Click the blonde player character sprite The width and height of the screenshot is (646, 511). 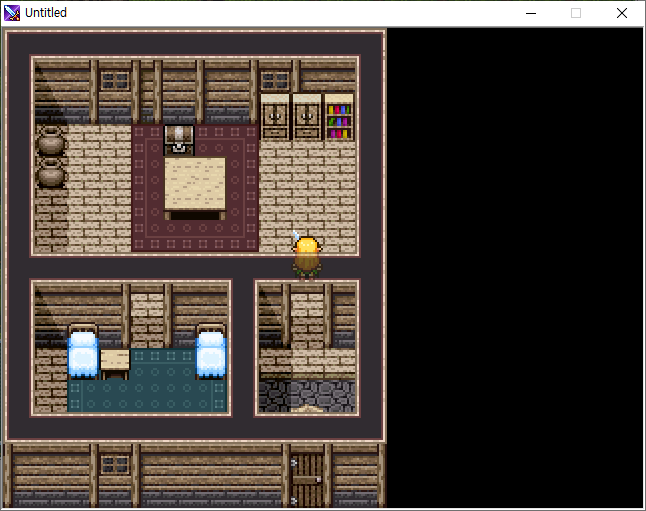(307, 256)
